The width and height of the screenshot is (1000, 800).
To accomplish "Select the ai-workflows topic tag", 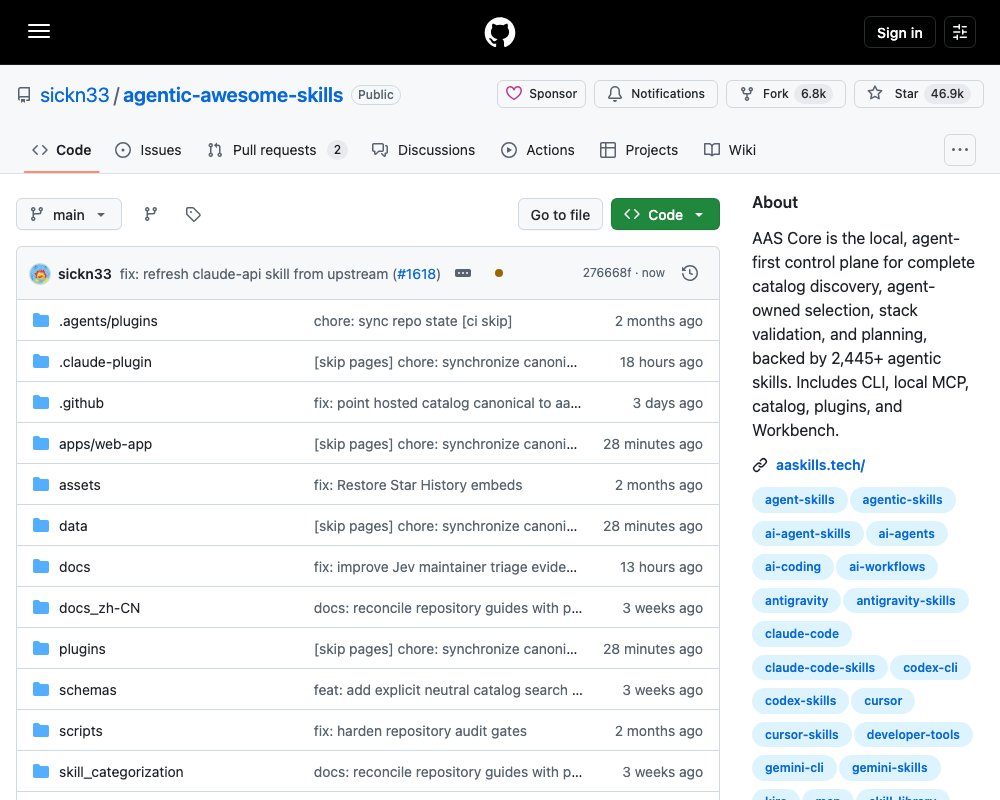I will (886, 567).
